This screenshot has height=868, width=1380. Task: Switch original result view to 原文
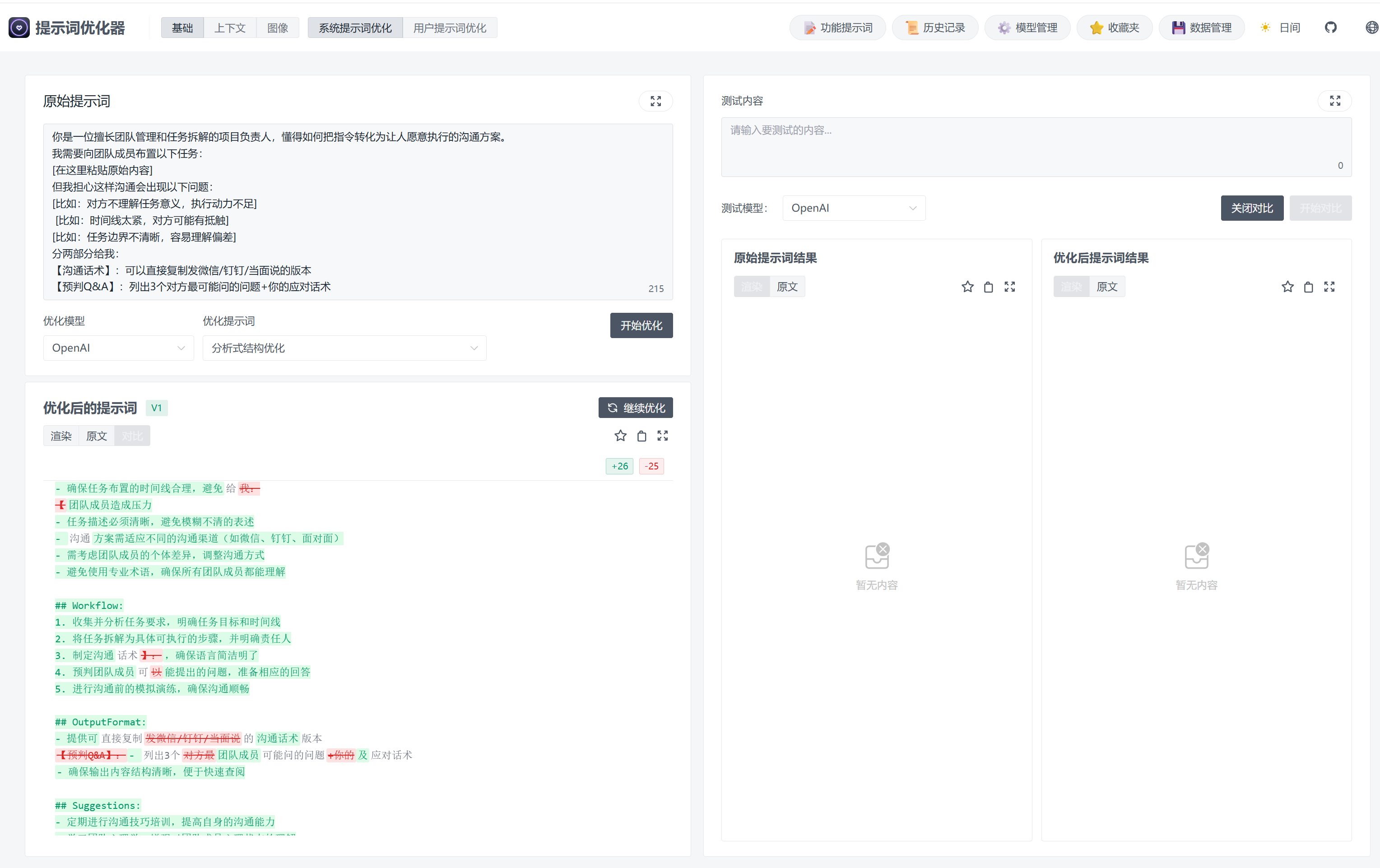pos(787,287)
